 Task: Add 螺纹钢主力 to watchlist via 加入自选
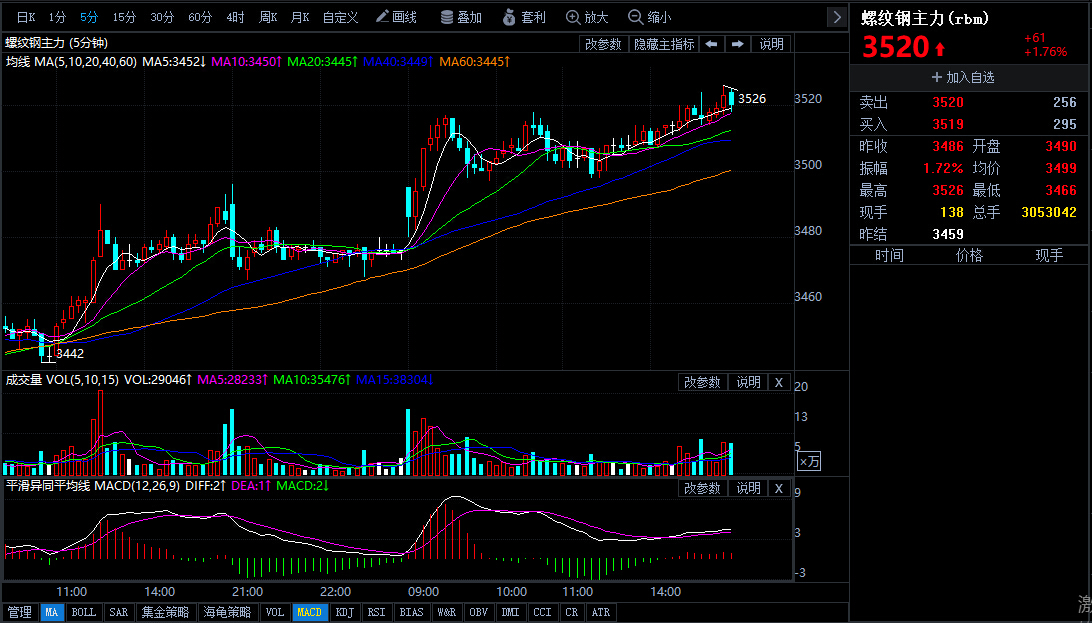963,77
